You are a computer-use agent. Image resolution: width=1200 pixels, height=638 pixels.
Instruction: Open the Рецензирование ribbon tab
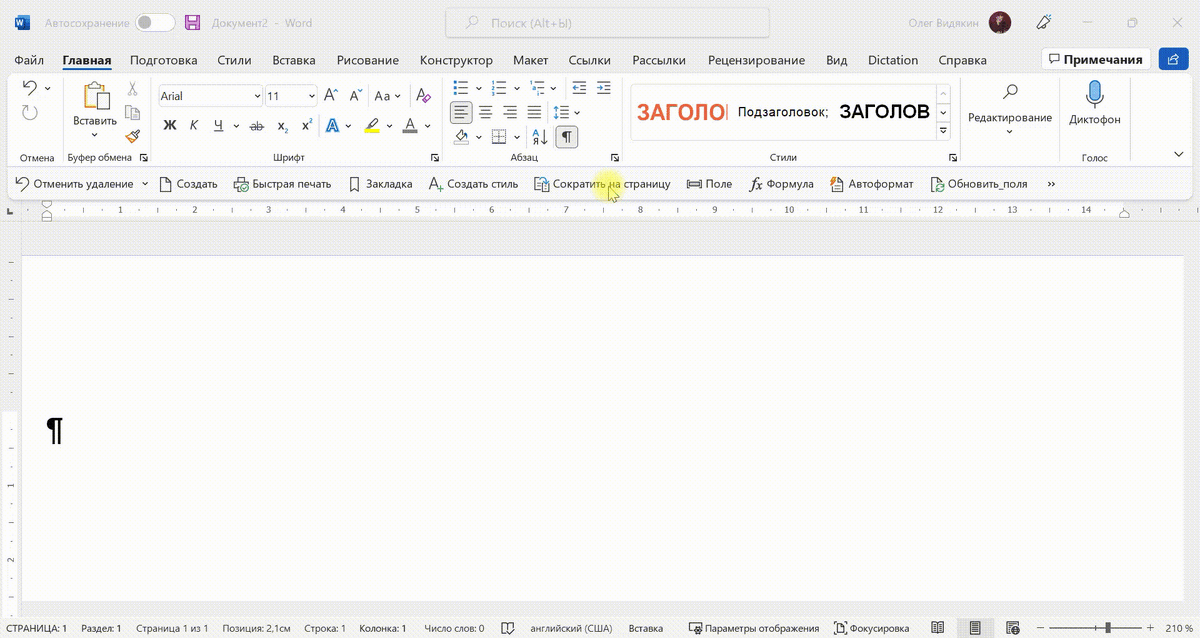pos(756,60)
